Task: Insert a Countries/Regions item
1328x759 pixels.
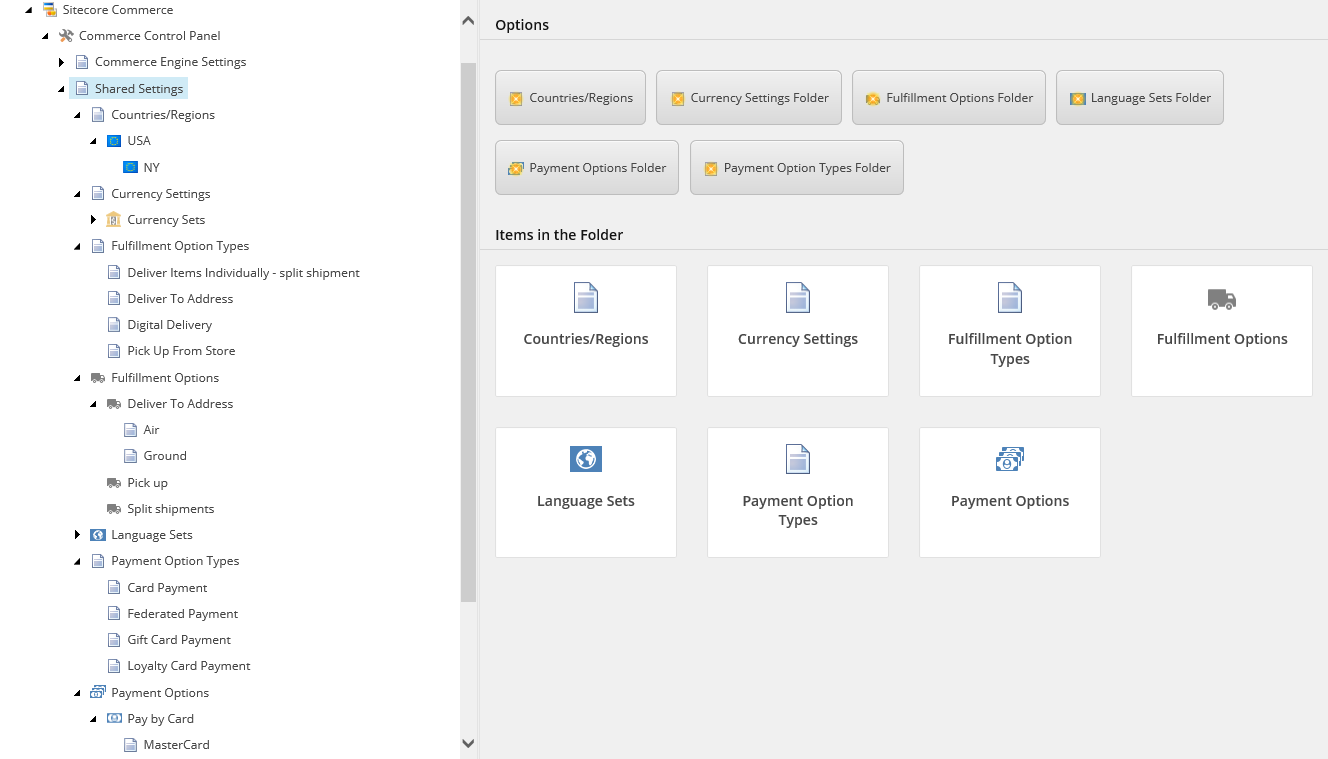Action: point(570,98)
